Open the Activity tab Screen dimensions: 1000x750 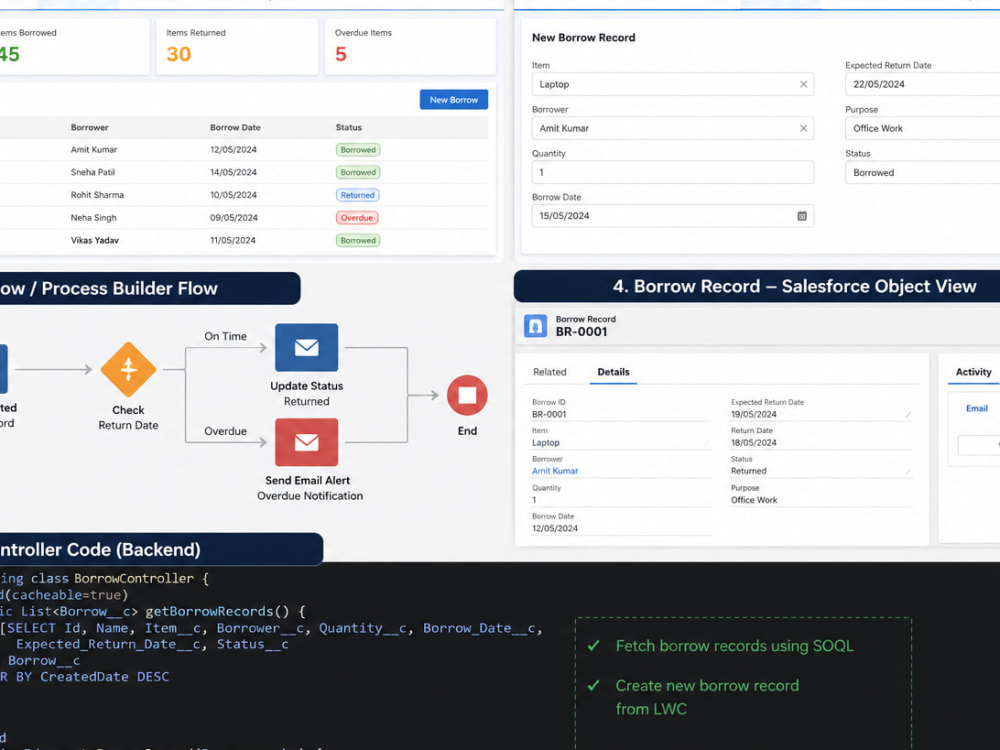pos(973,372)
